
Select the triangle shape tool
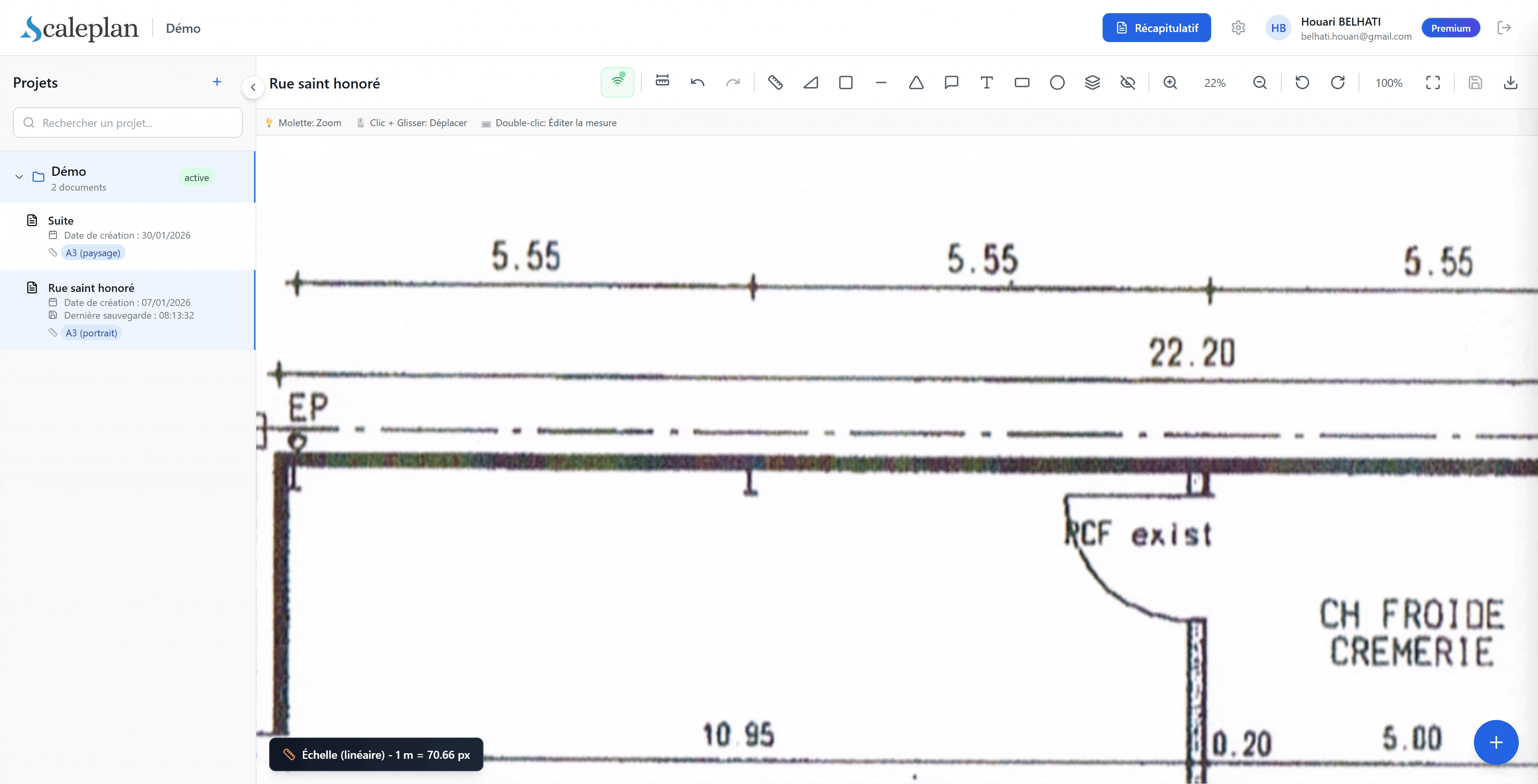pos(916,82)
